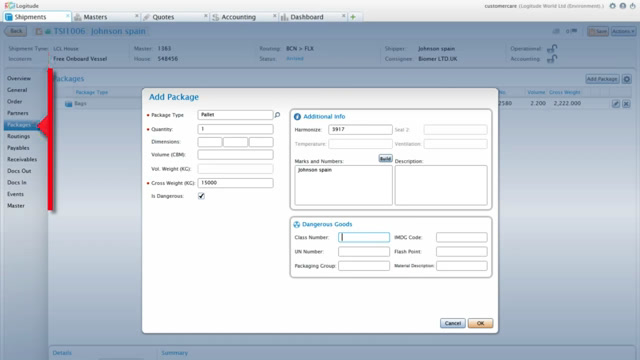Click Add Package button behind dialog
Screen dimensions: 640x360
602,79
